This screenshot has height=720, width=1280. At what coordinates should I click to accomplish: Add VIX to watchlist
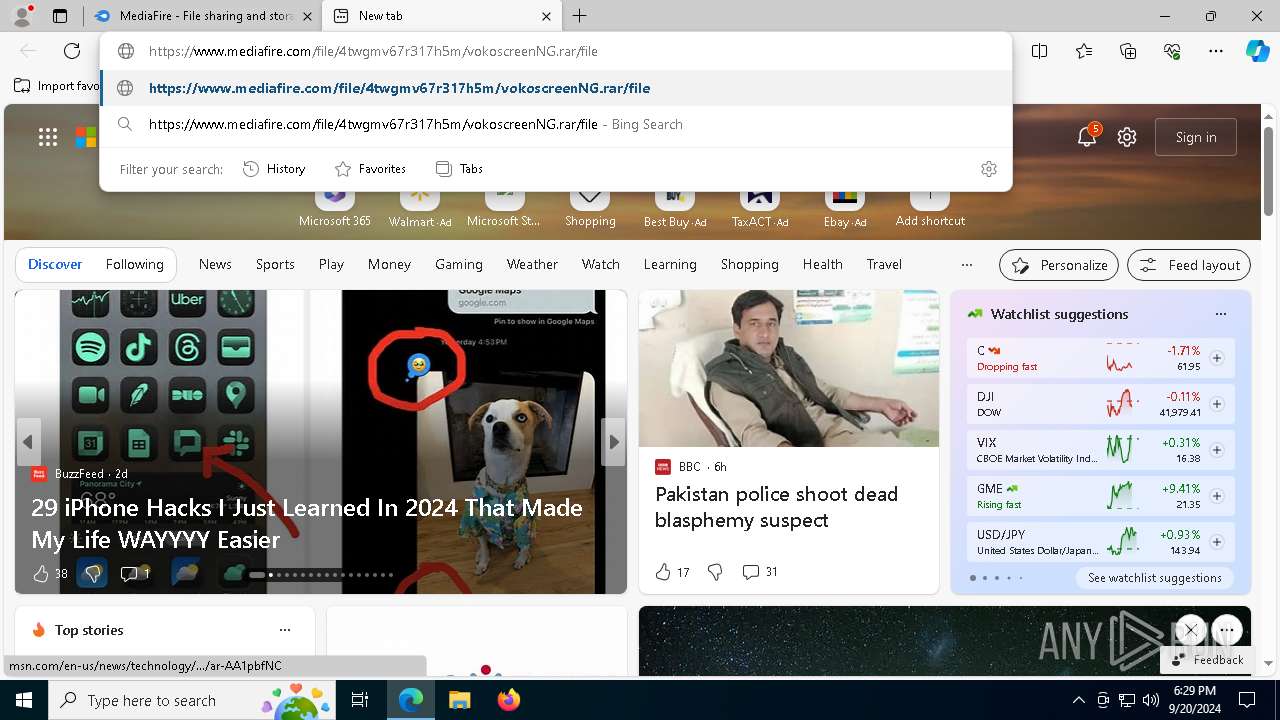pos(1217,450)
